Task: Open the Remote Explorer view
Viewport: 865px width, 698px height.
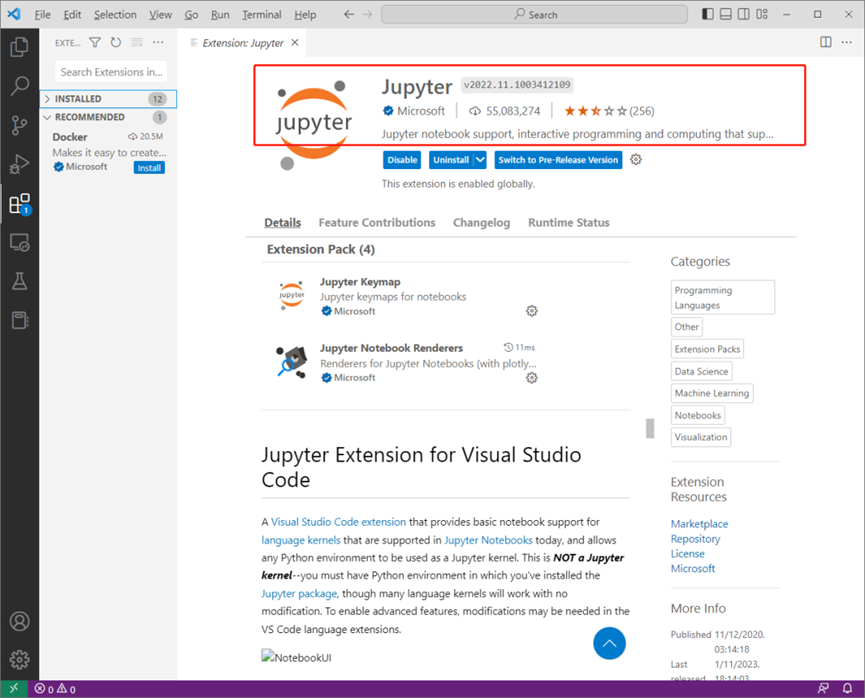Action: [x=19, y=242]
